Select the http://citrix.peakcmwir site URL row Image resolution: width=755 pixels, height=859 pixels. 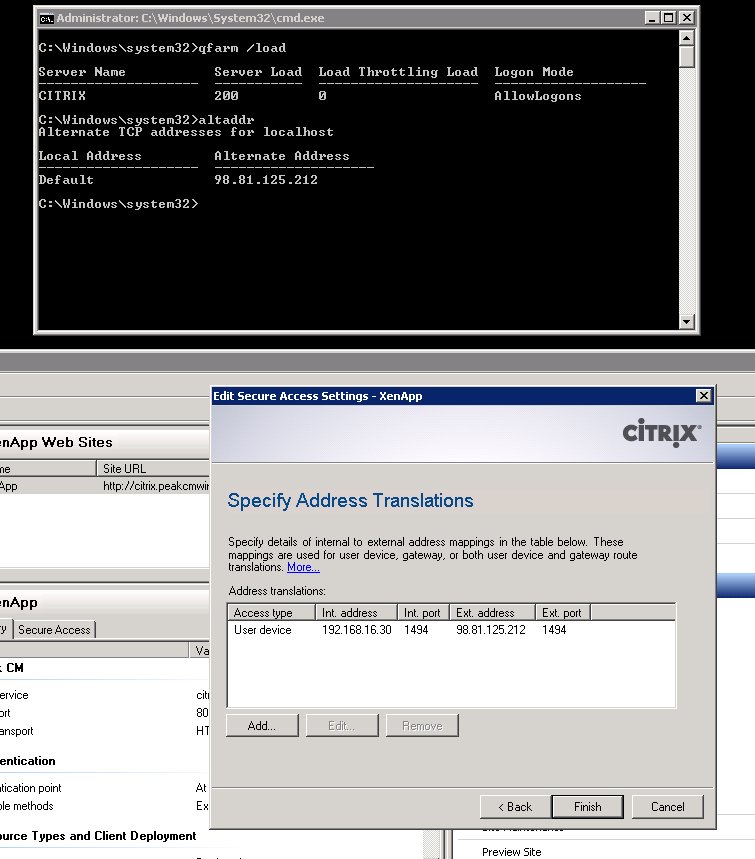(x=104, y=486)
